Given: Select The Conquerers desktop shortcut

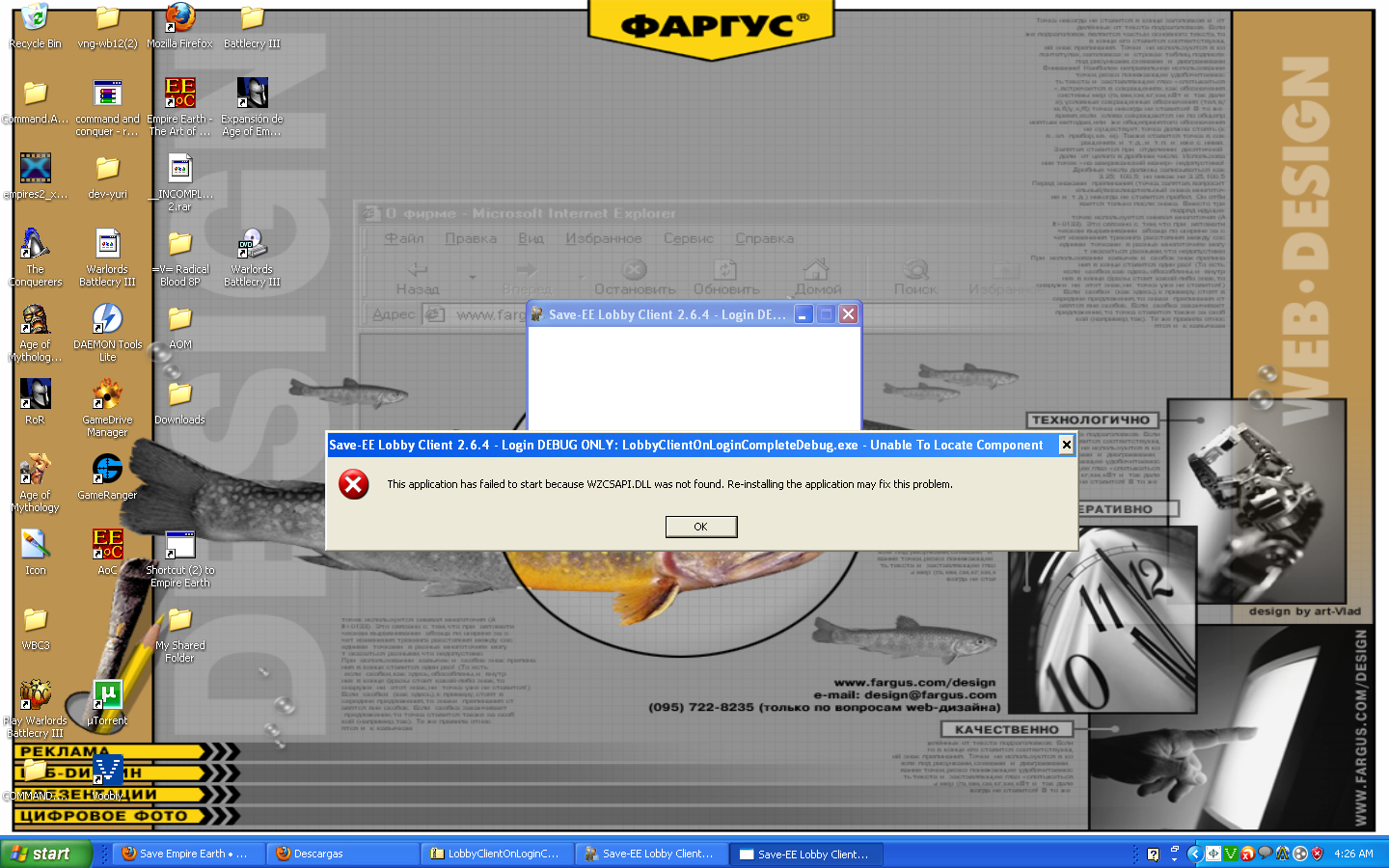Looking at the screenshot, I should pyautogui.click(x=35, y=244).
